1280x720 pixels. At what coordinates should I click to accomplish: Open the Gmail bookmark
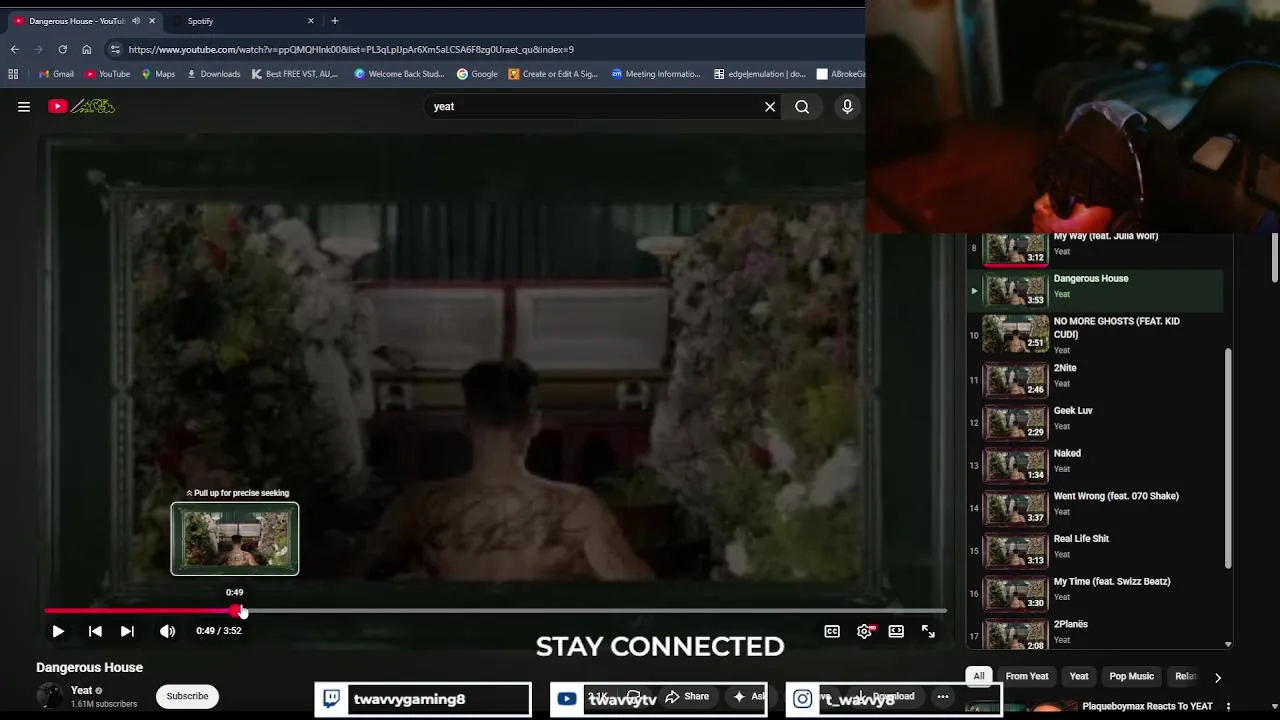[56, 74]
